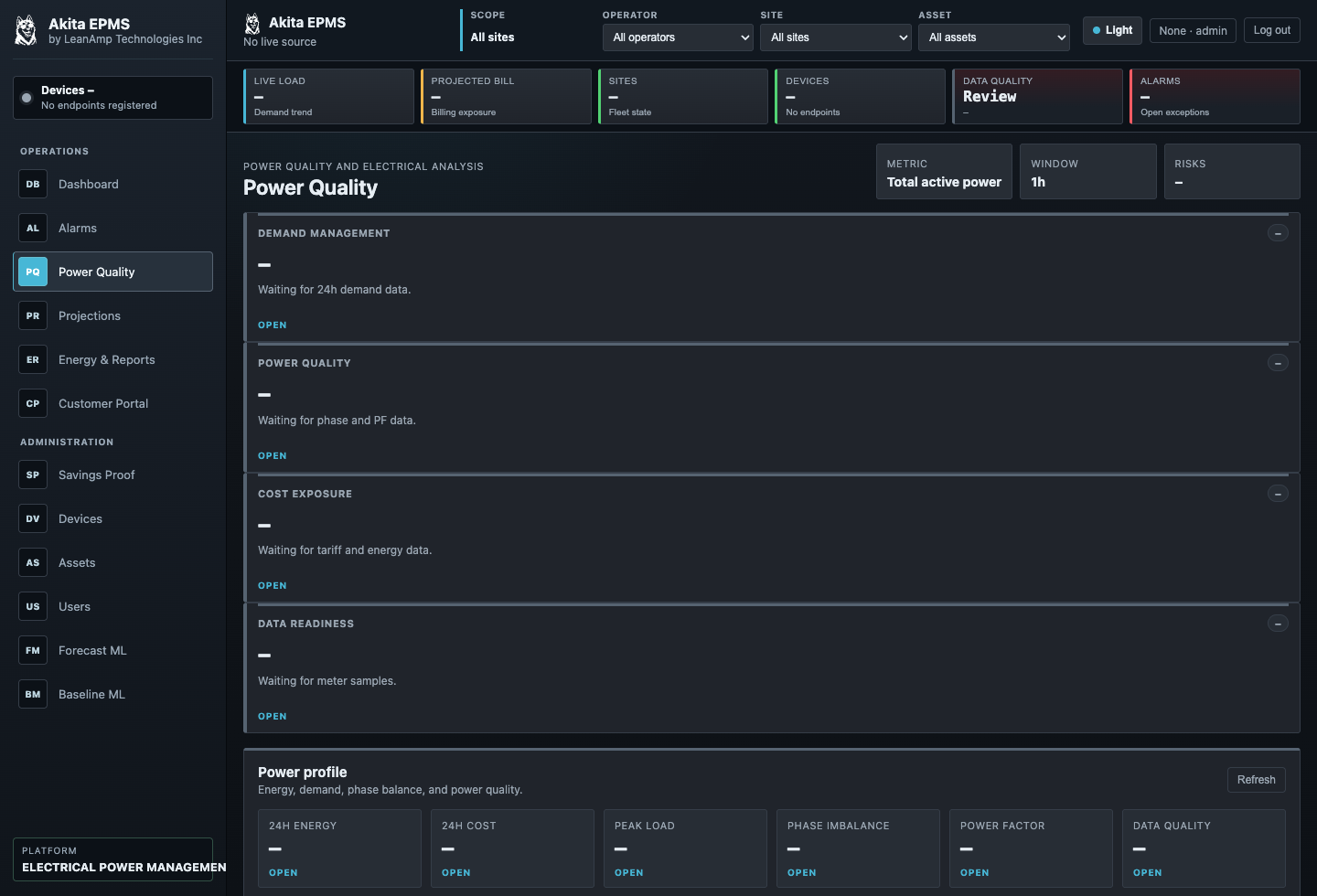Click the SP Savings Proof icon

tap(33, 475)
